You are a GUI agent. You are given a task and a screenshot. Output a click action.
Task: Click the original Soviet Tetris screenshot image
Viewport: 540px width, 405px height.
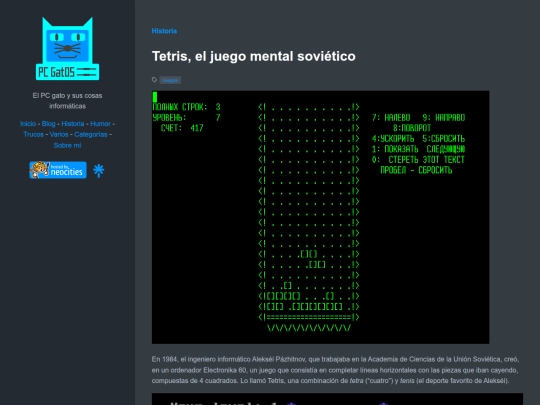(320, 217)
